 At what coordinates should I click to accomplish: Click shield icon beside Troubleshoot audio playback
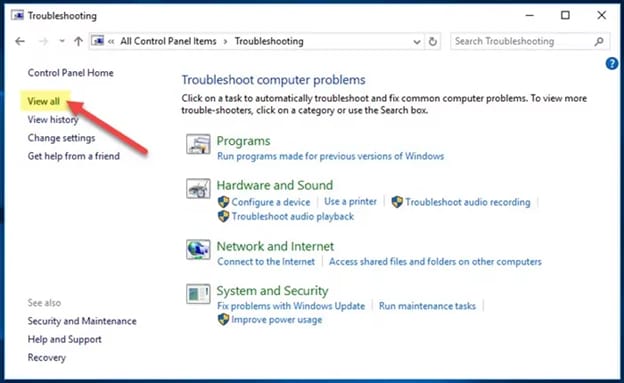(223, 216)
